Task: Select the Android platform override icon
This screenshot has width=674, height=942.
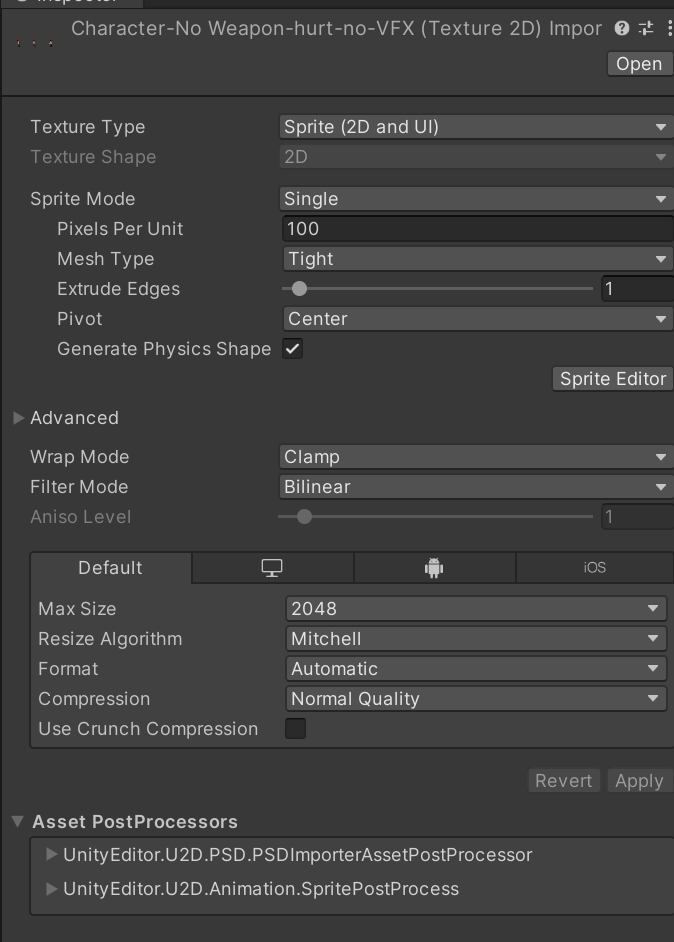Action: pyautogui.click(x=434, y=567)
